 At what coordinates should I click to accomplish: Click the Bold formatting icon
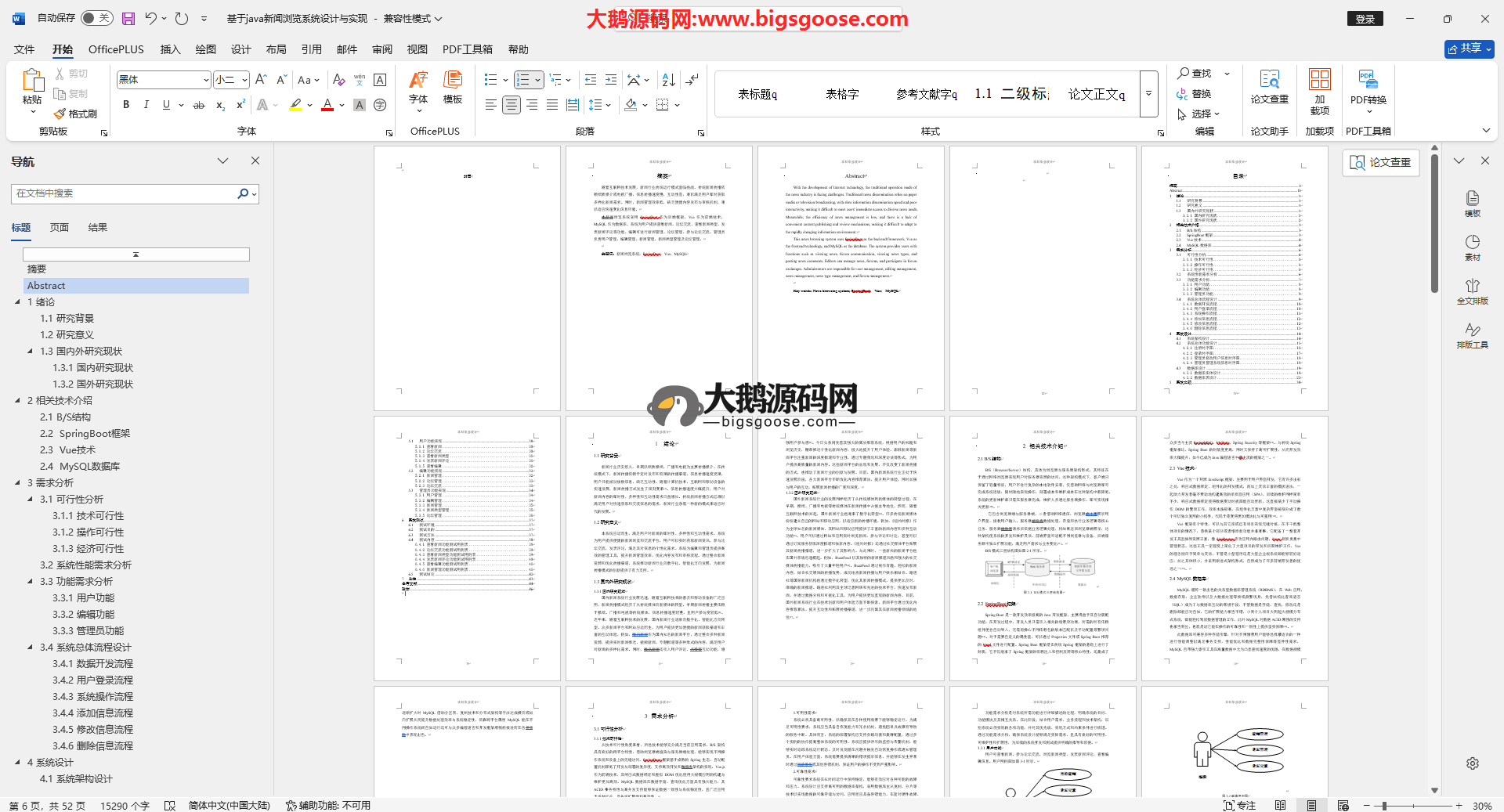126,105
